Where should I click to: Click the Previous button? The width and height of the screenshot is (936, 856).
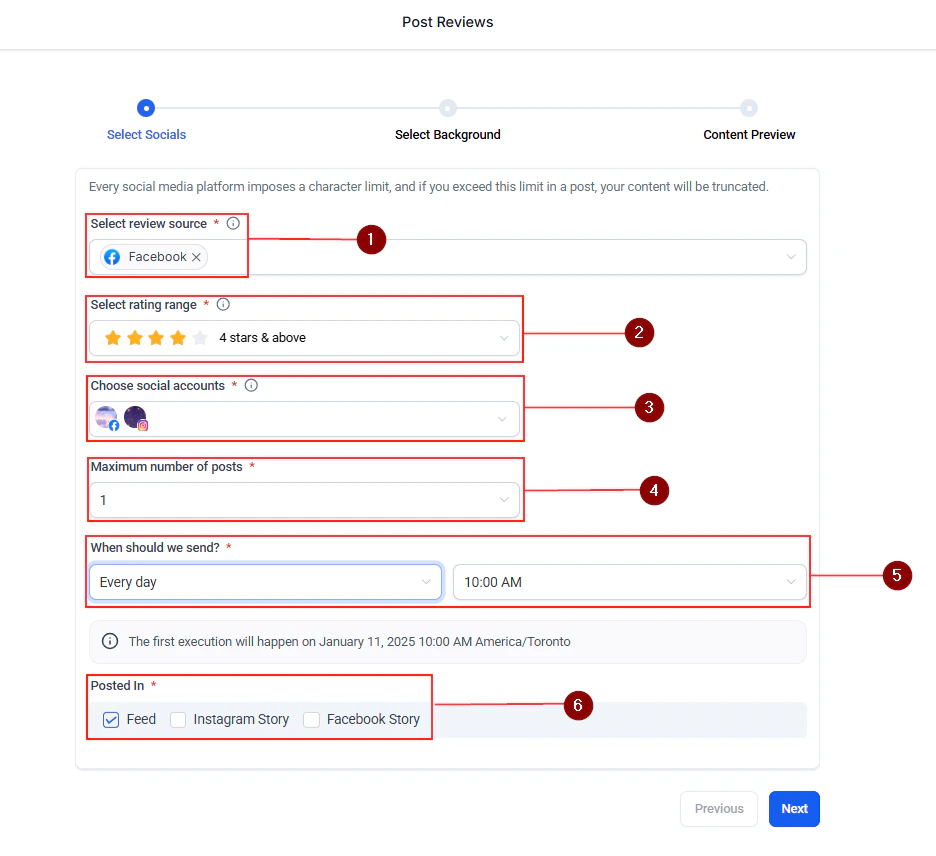pyautogui.click(x=718, y=808)
